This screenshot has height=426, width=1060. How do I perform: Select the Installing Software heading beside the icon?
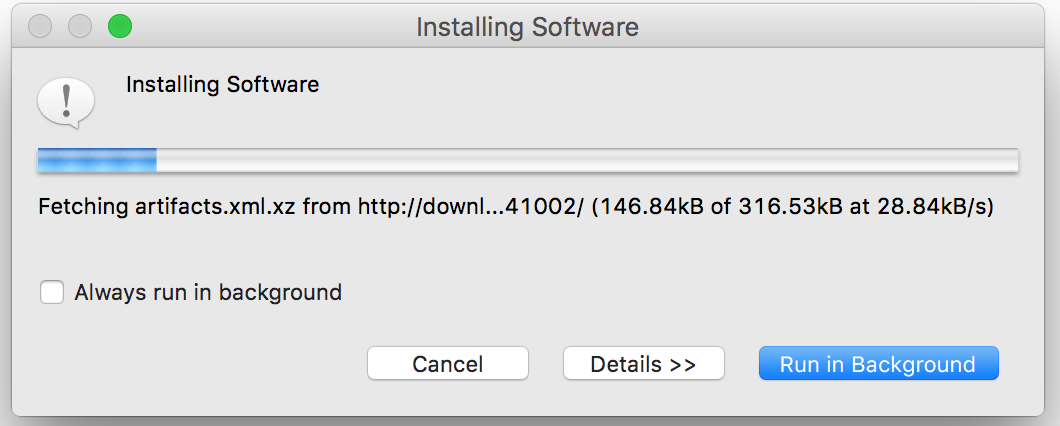tap(222, 85)
